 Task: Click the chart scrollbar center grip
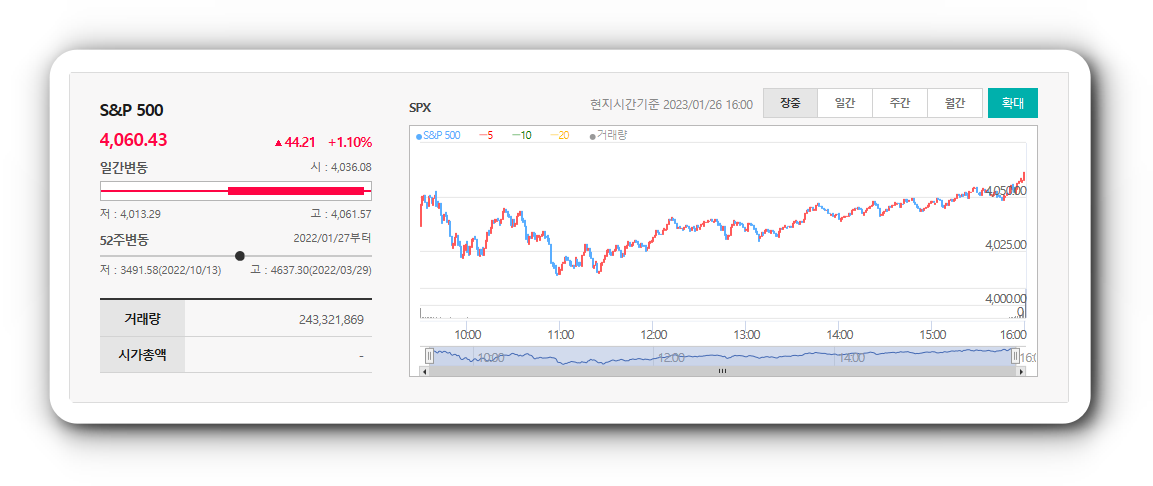click(722, 371)
